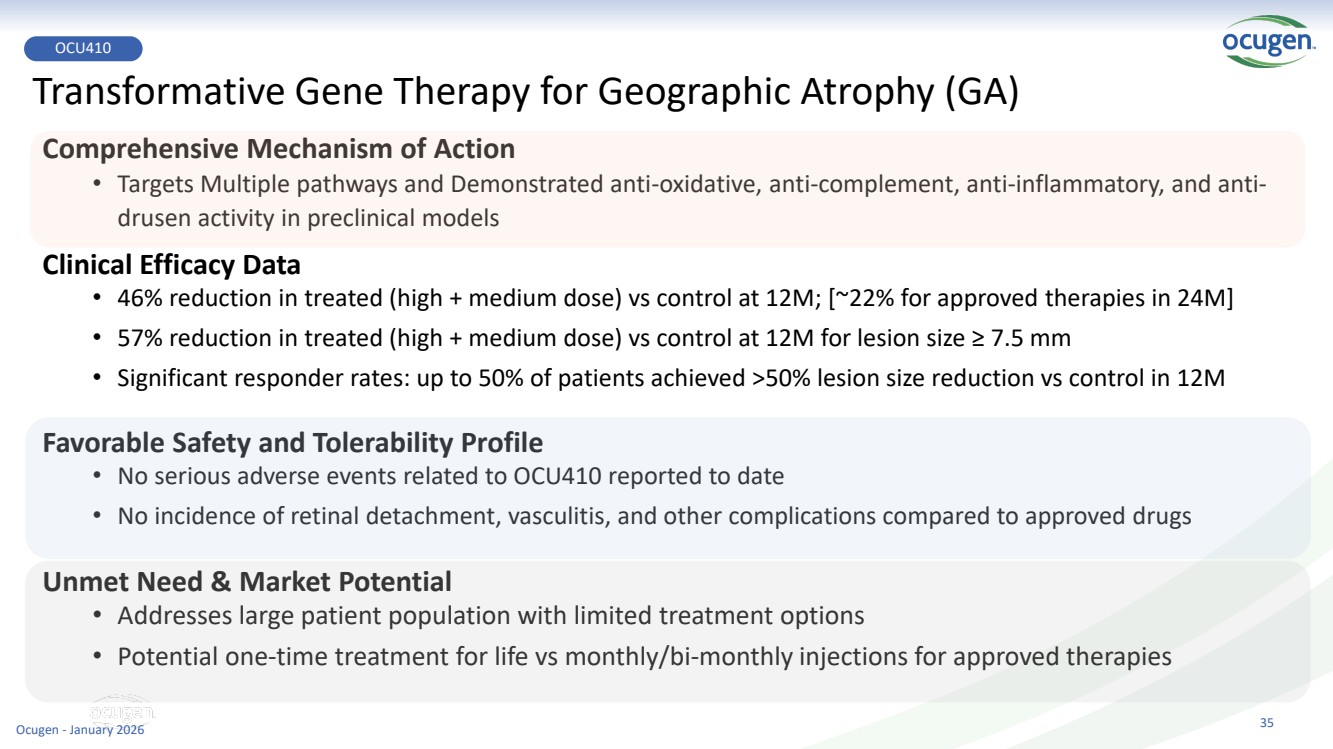Click the Ocugen - January 2026 footer text
Screen dimensions: 1333x749
coord(80,732)
